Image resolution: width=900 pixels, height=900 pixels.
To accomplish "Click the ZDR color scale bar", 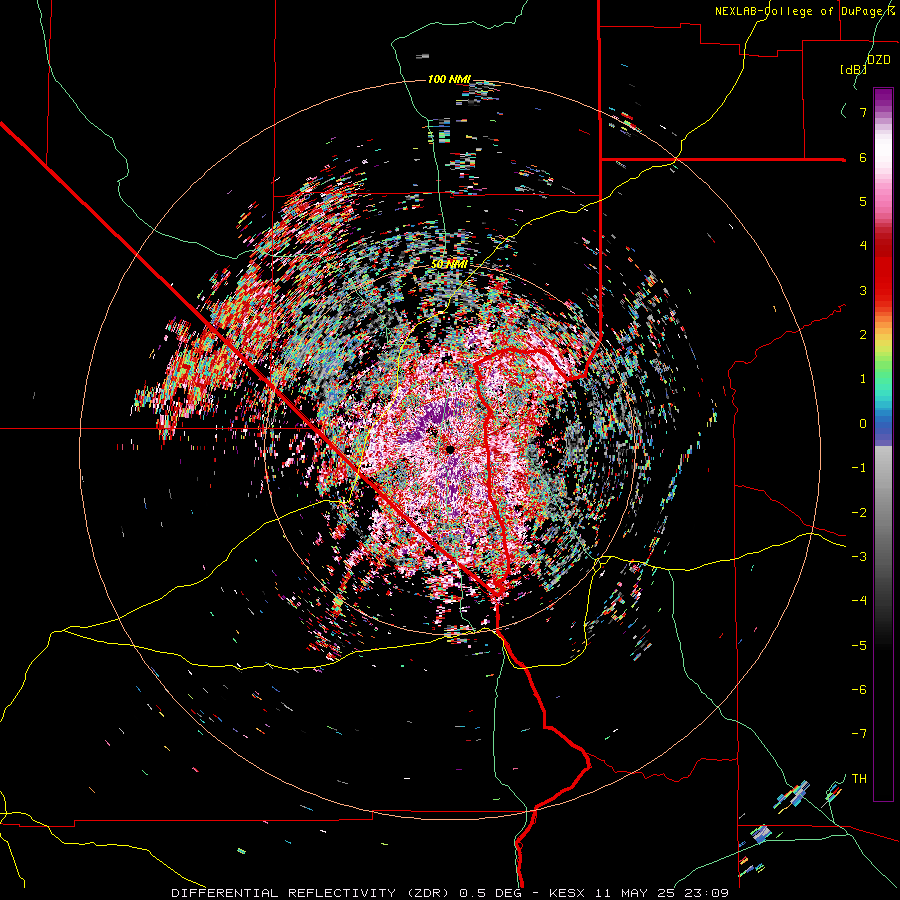I will [x=883, y=444].
